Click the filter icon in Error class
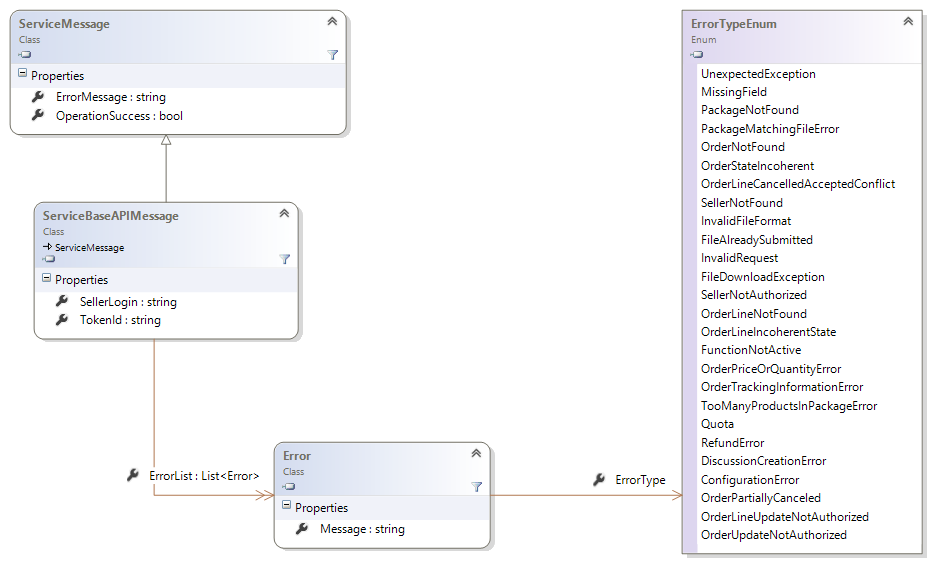The width and height of the screenshot is (931, 562). (x=477, y=487)
